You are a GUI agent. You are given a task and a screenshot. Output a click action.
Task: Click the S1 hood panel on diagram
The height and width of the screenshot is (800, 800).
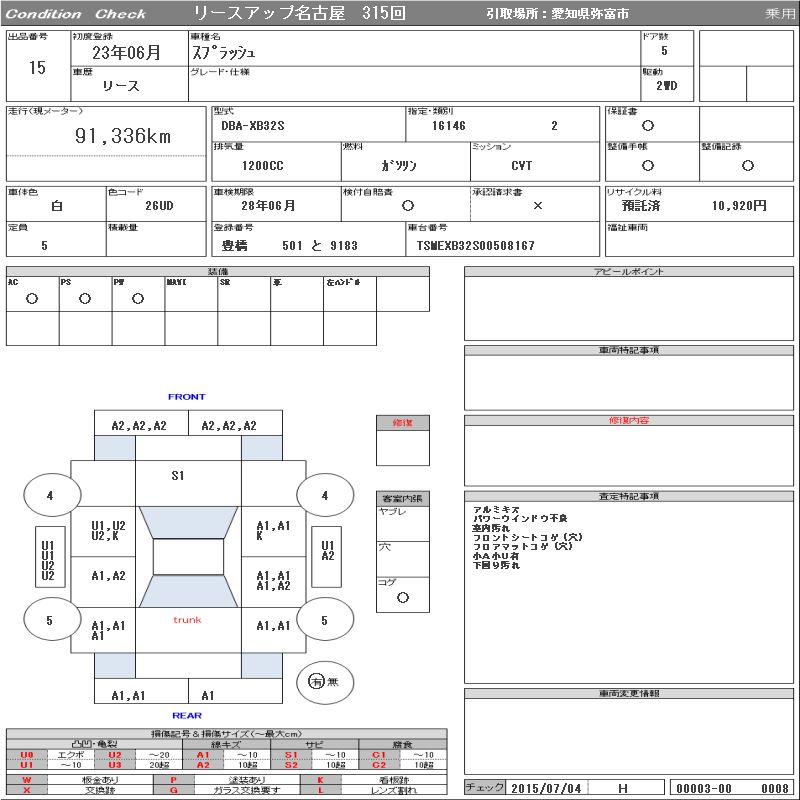(177, 476)
